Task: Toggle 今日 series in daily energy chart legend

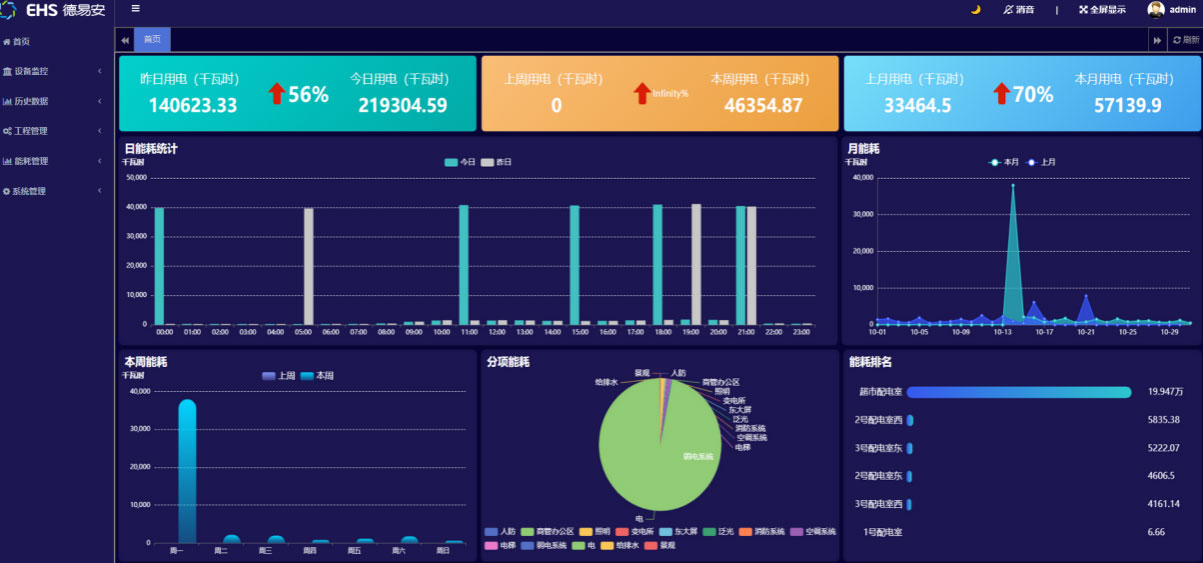Action: (451, 162)
